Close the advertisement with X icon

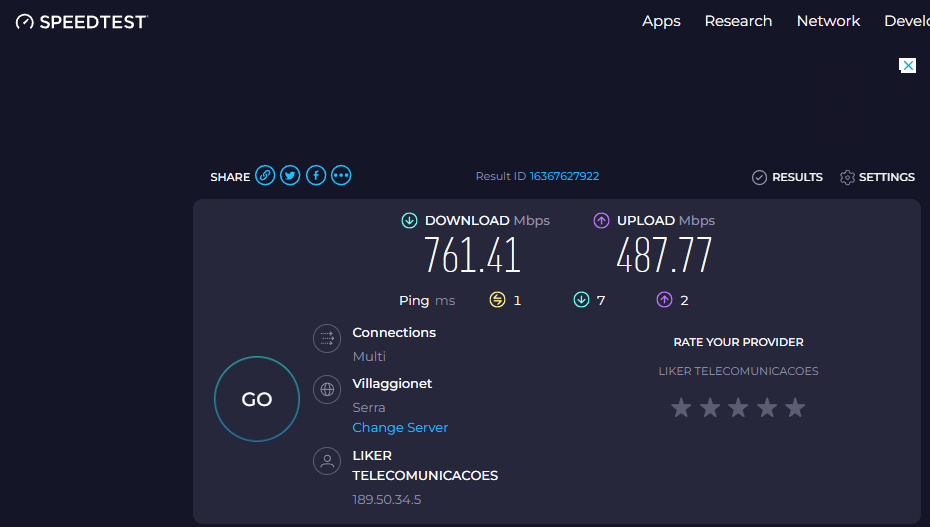(907, 65)
